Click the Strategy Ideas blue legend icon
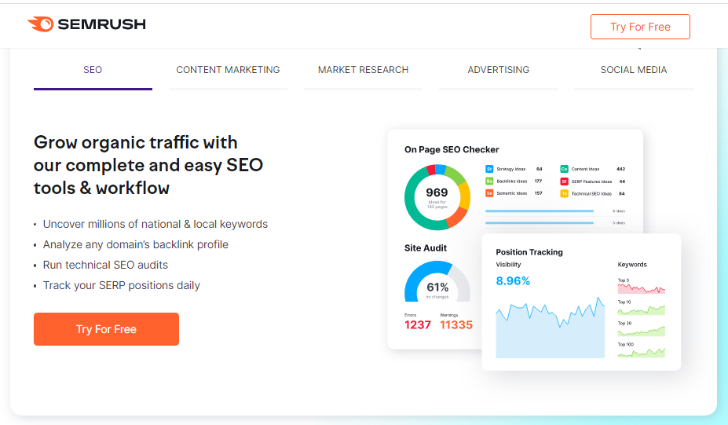Screen dimensions: 728x425 [489, 169]
